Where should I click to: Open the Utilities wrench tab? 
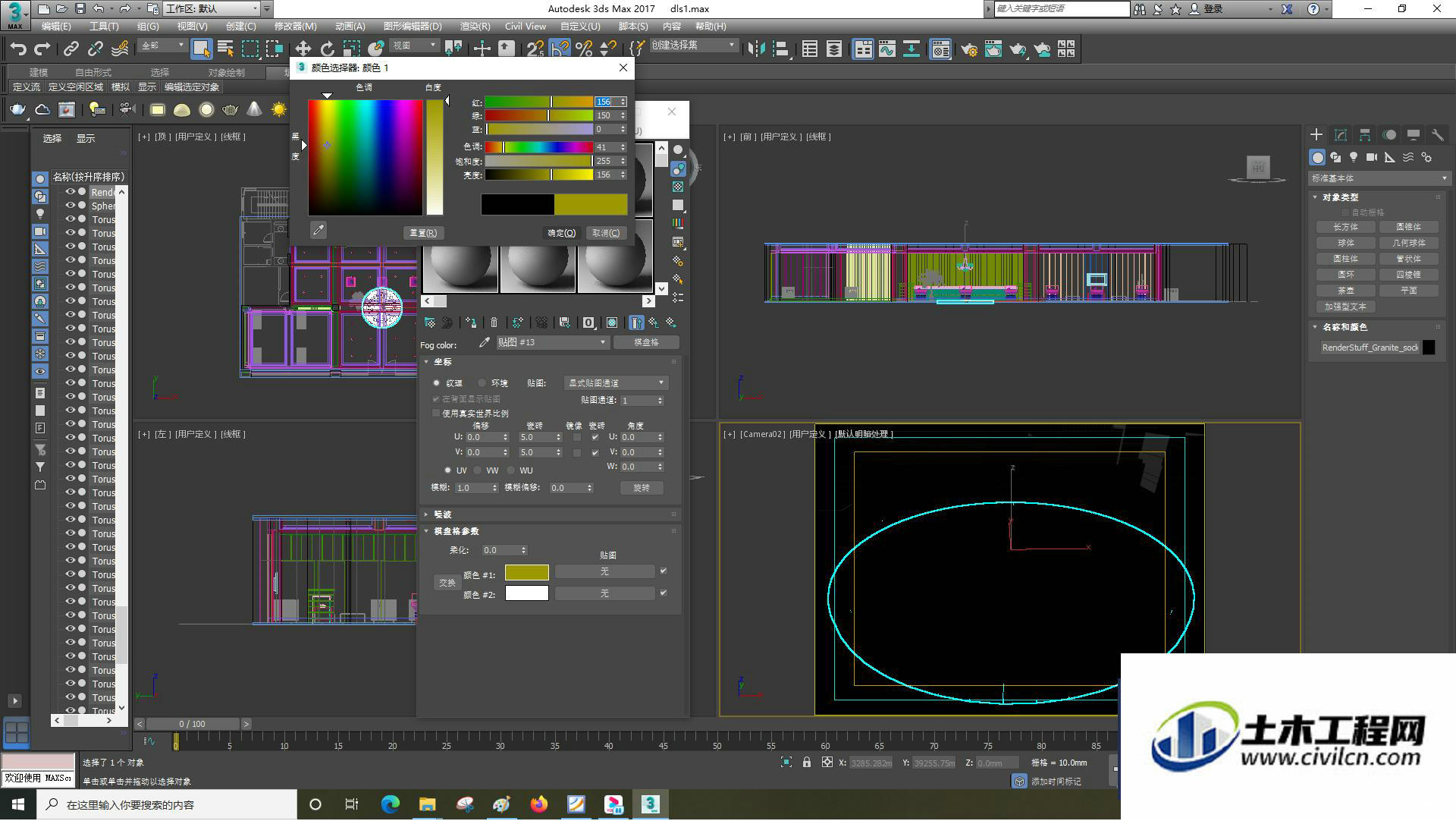coord(1437,135)
